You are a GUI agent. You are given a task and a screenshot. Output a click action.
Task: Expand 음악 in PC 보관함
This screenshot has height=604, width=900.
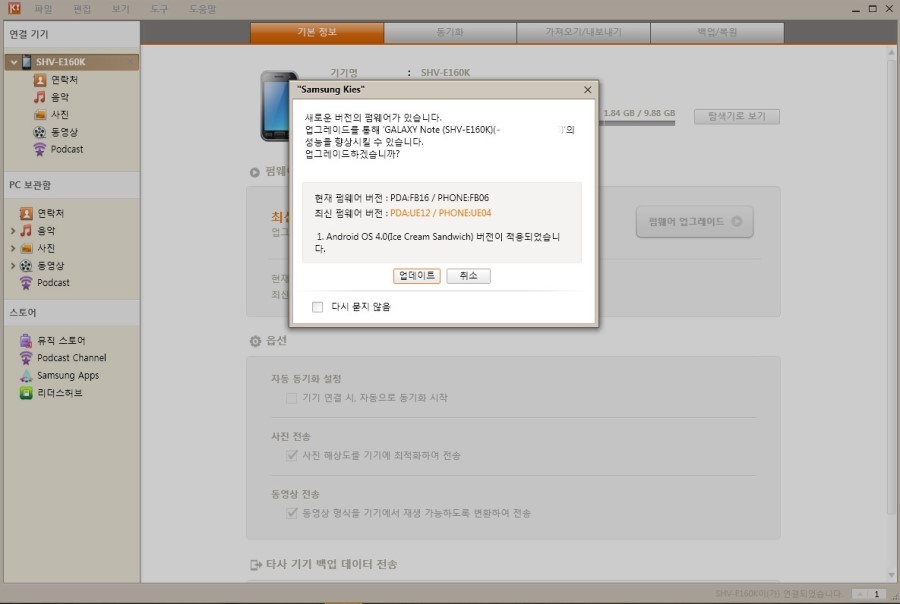[13, 231]
